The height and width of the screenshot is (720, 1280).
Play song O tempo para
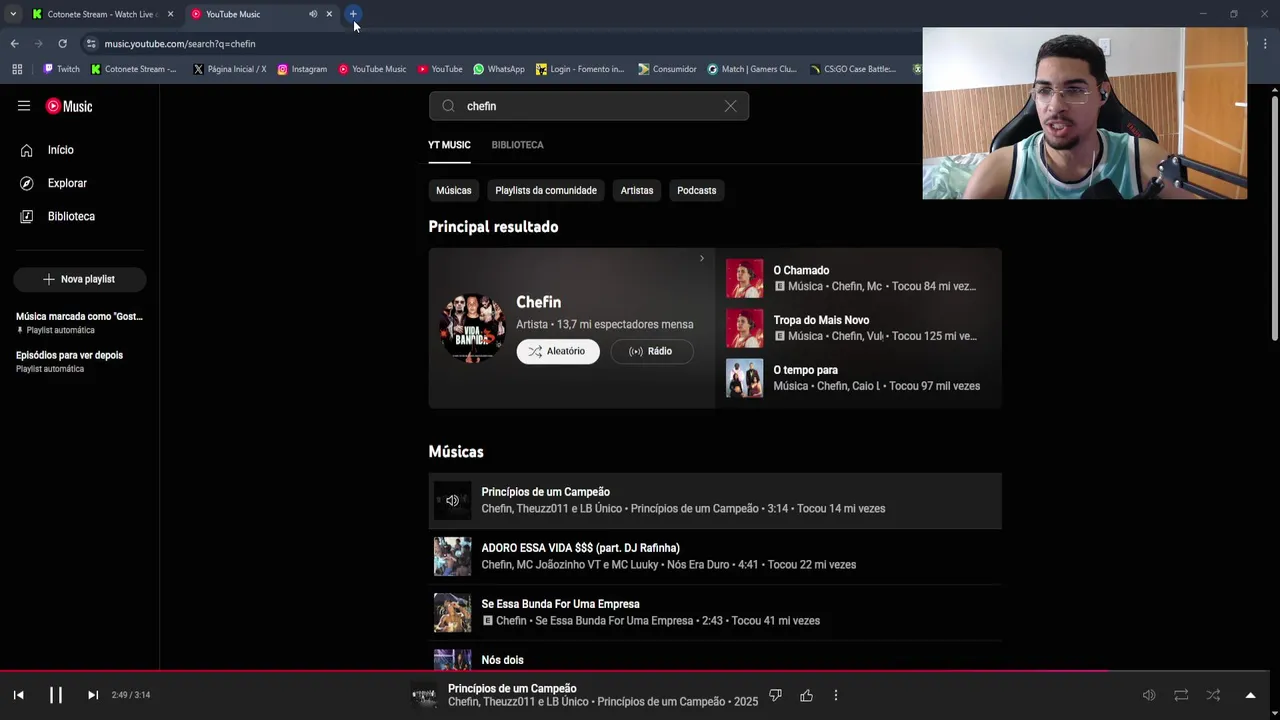(805, 370)
